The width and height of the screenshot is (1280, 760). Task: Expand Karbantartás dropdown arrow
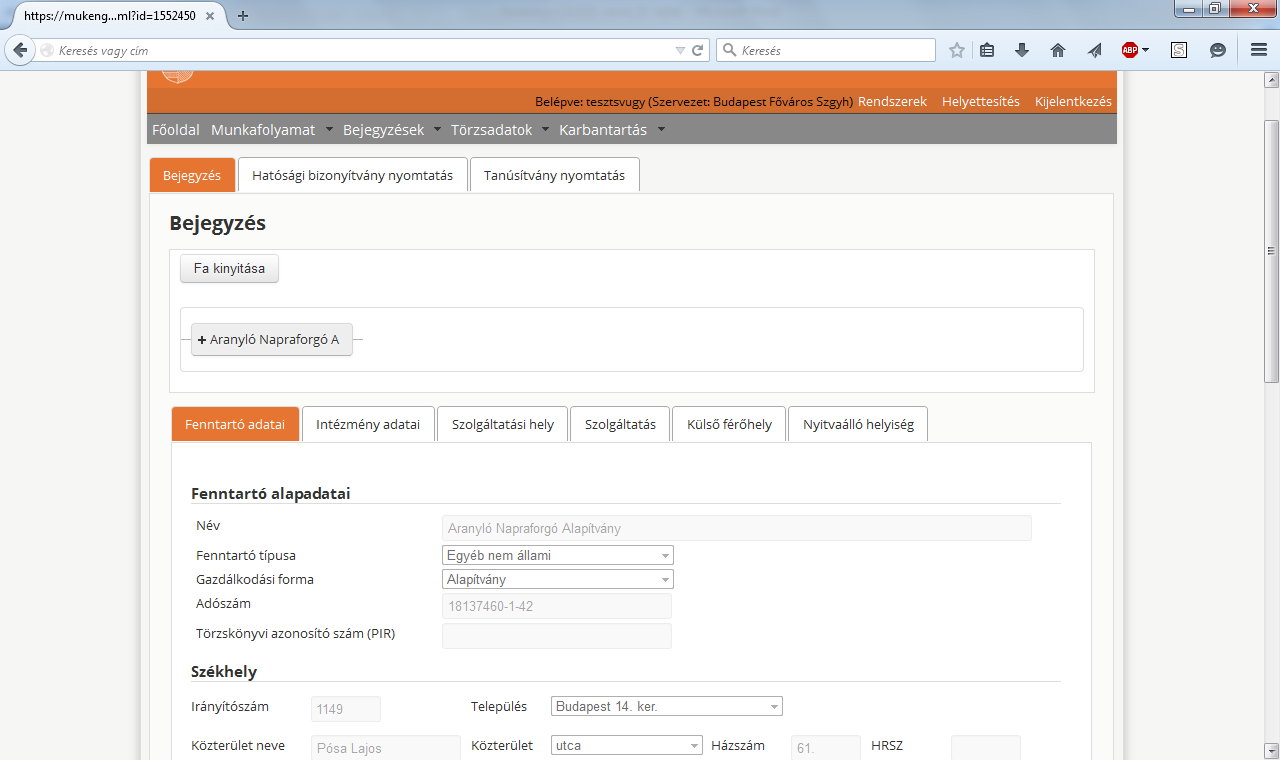pos(661,130)
